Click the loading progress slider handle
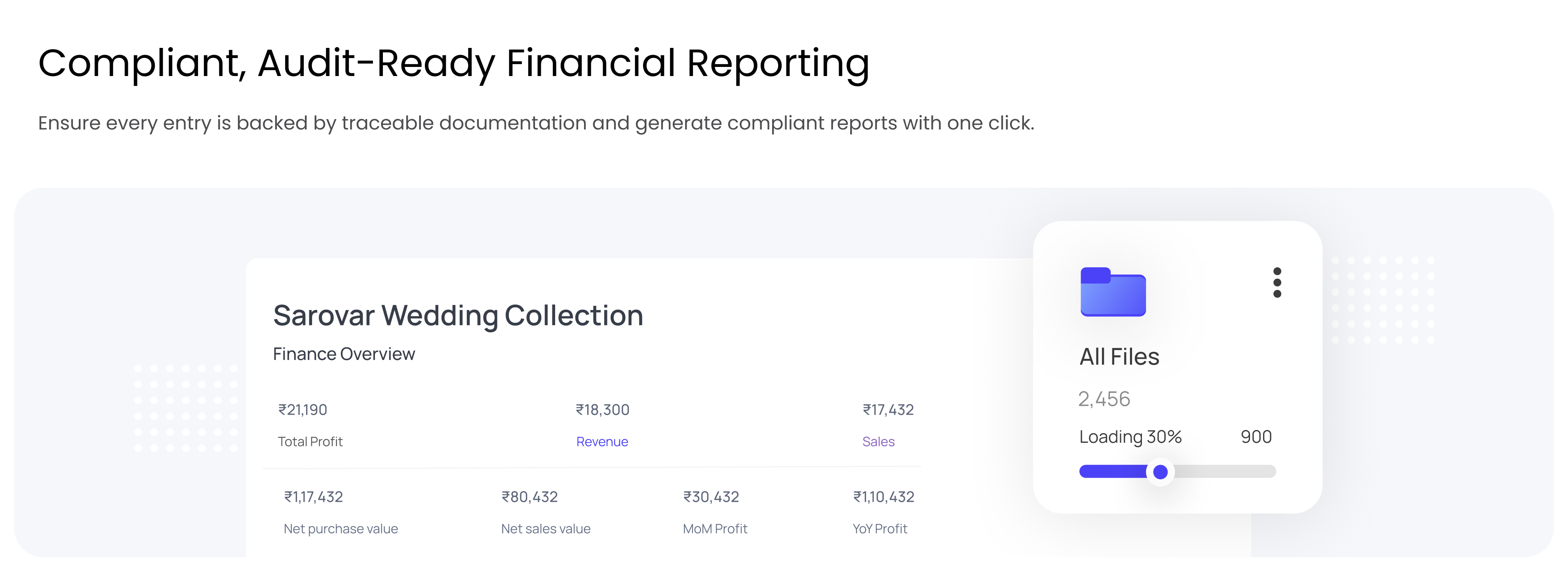 tap(1160, 472)
